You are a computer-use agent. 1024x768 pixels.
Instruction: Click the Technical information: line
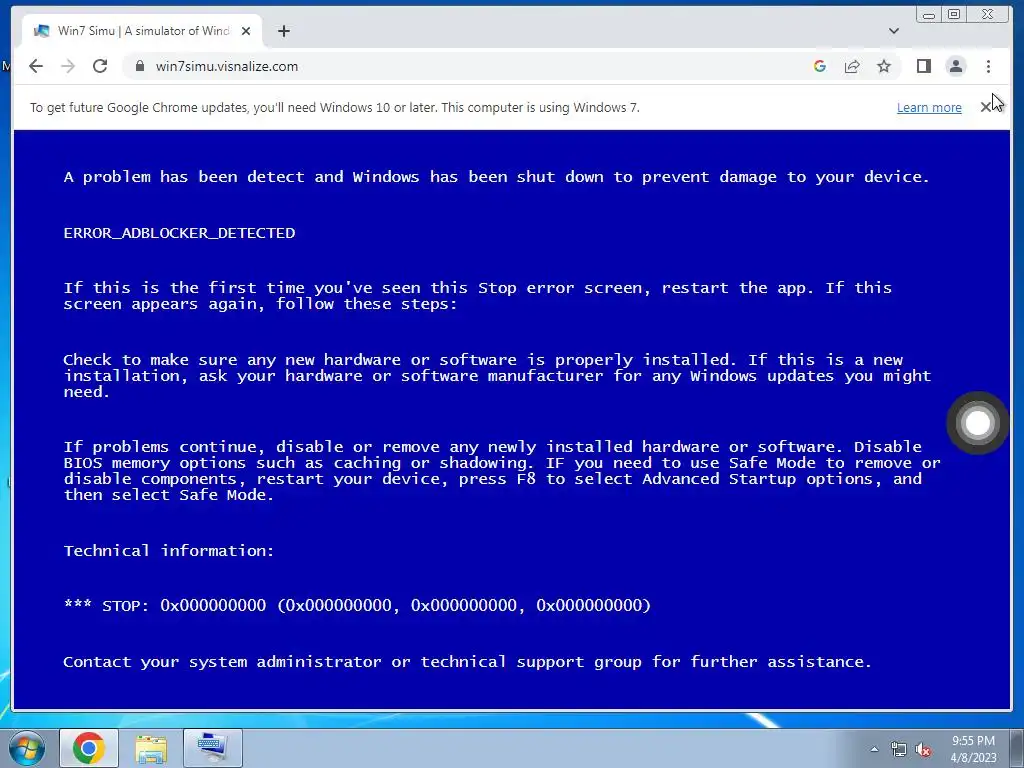pyautogui.click(x=169, y=551)
